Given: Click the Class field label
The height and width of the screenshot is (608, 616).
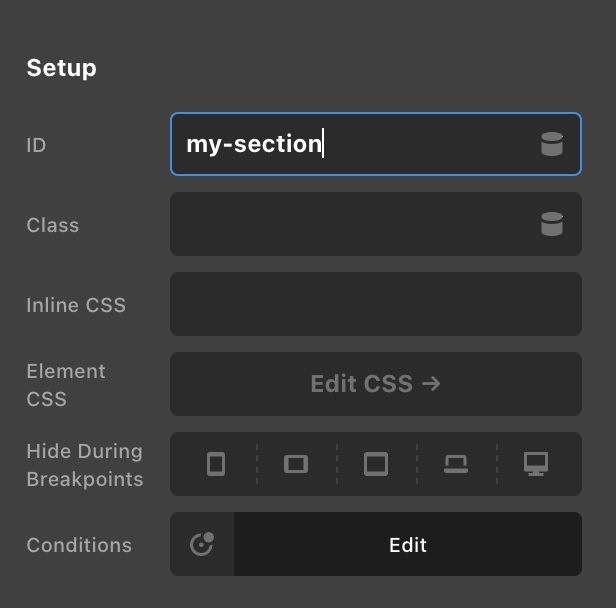Looking at the screenshot, I should pos(53,225).
